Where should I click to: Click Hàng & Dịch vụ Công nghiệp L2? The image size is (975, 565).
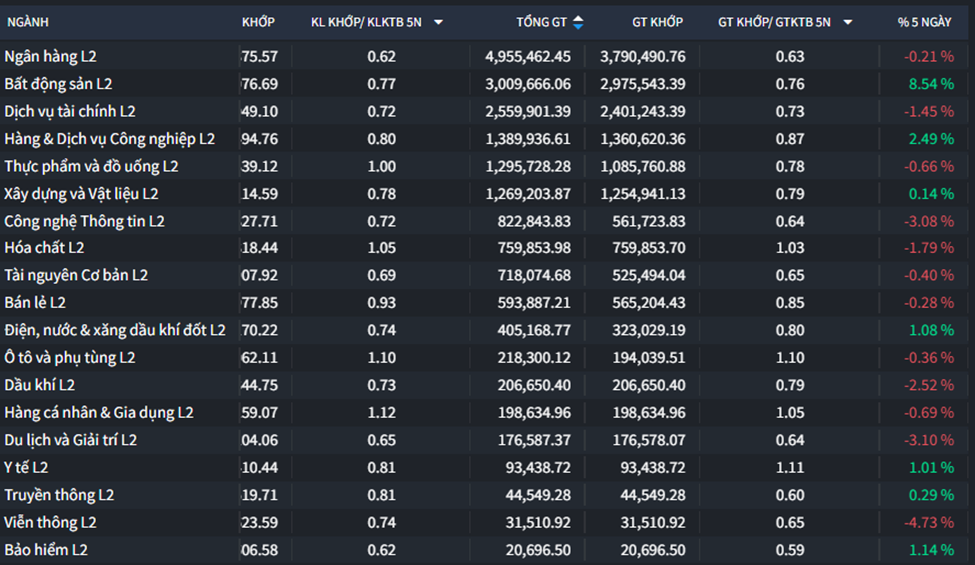(x=109, y=139)
